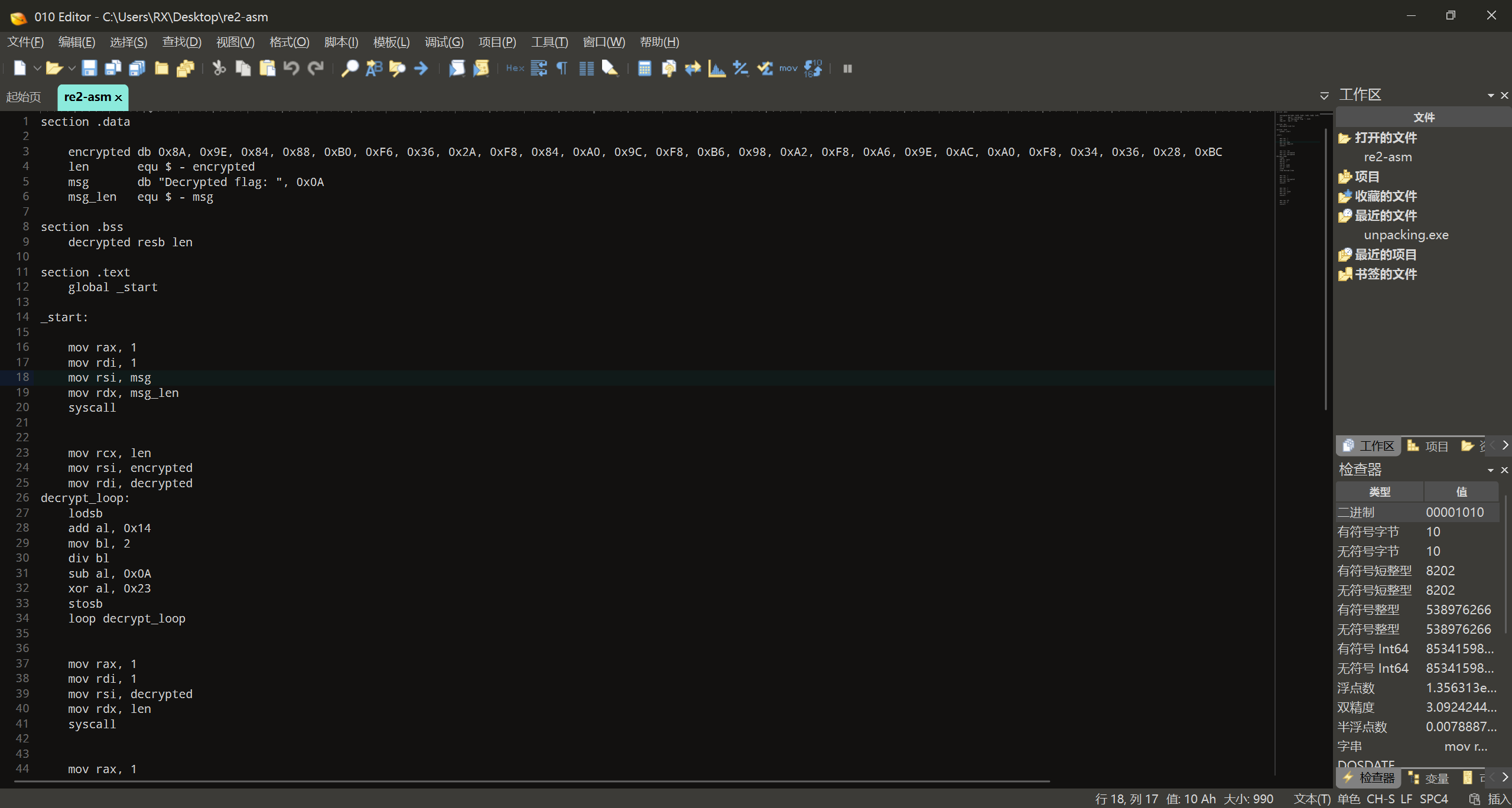Viewport: 1512px width, 808px height.
Task: Click the Cut scissors icon
Action: (219, 69)
